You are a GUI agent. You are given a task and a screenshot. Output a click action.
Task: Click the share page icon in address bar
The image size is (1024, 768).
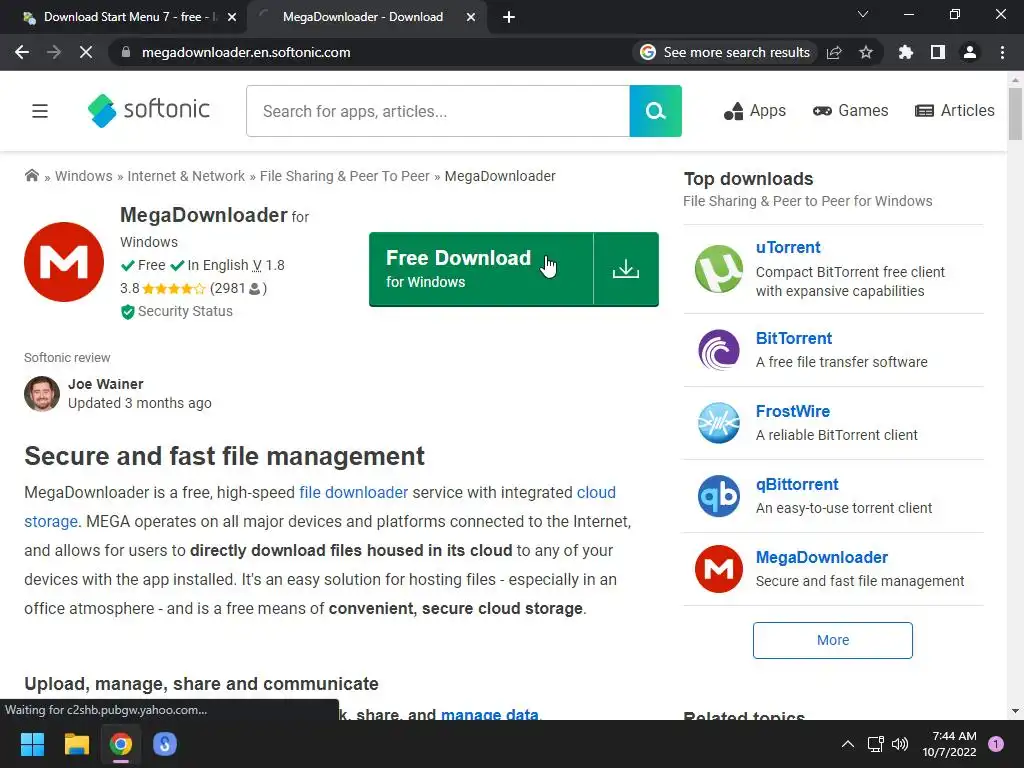(x=834, y=52)
